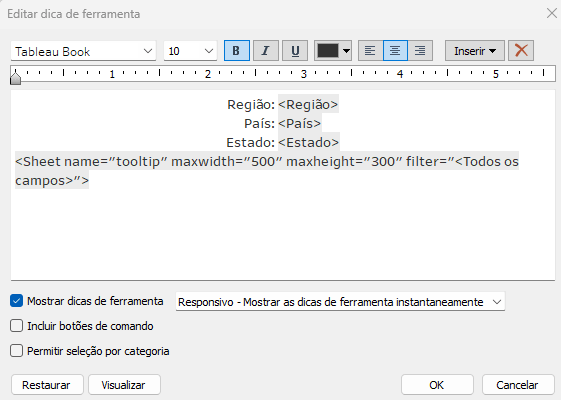561x400 pixels.
Task: Toggle Italic formatting button
Action: [x=265, y=50]
